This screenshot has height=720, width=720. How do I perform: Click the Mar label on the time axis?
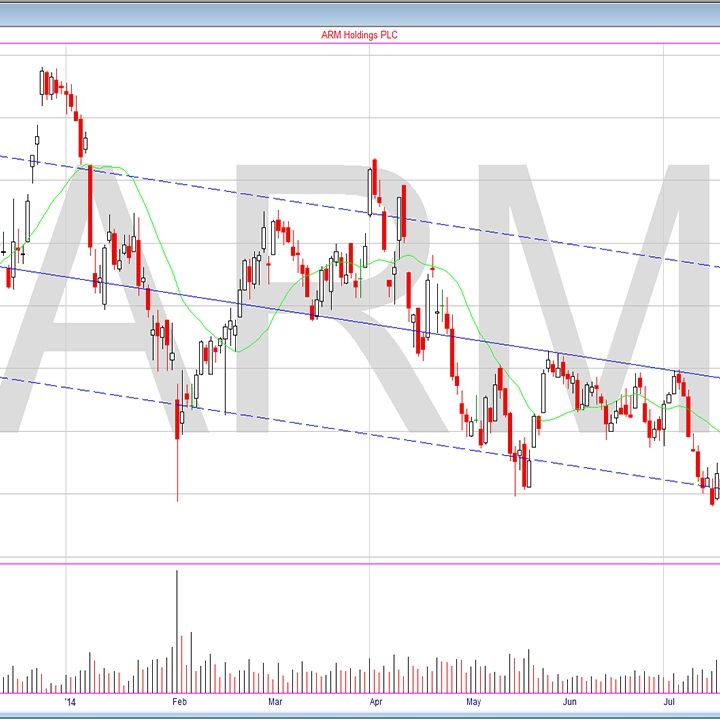click(274, 702)
